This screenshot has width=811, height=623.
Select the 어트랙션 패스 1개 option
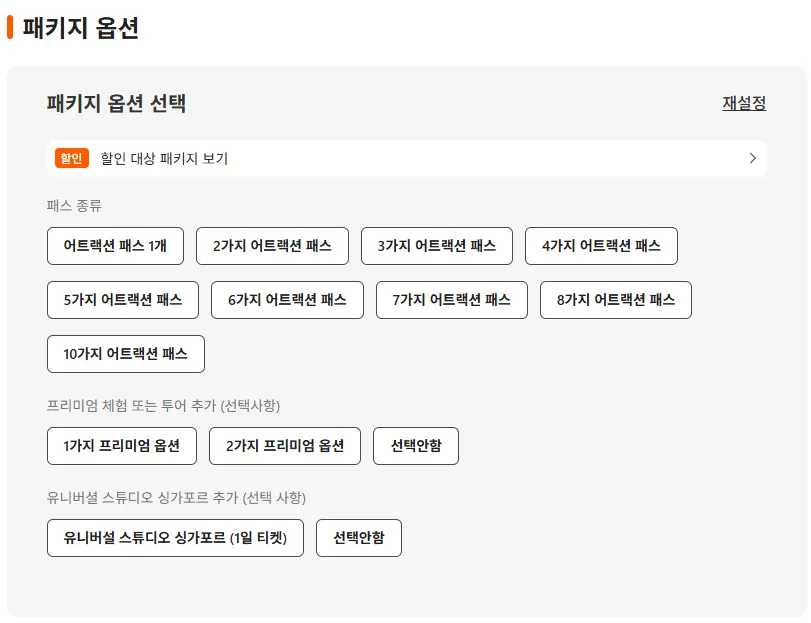114,246
